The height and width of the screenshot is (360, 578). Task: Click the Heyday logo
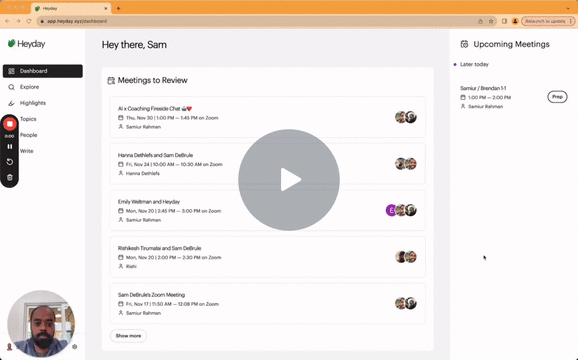pyautogui.click(x=27, y=44)
